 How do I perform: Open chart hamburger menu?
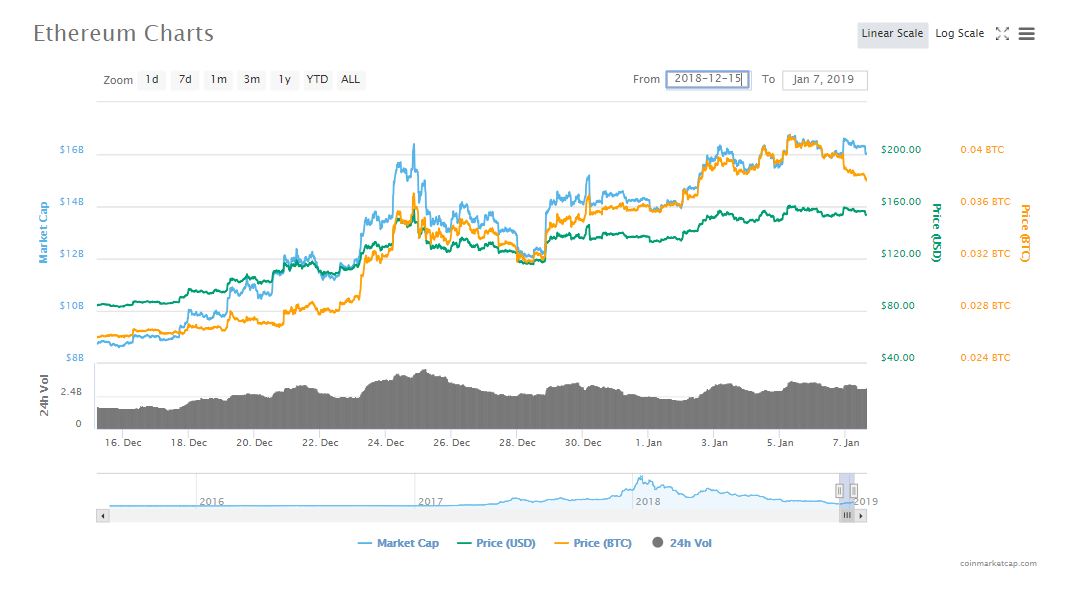[1027, 33]
